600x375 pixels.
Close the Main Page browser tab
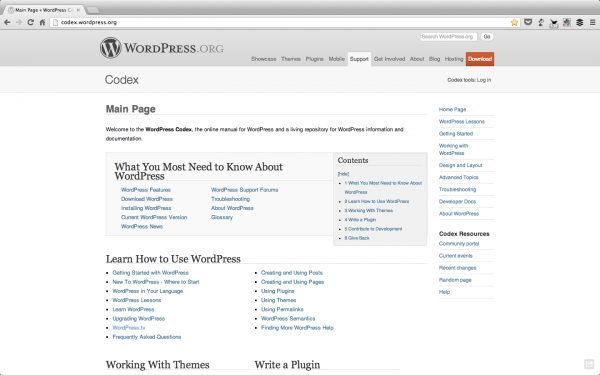78,10
